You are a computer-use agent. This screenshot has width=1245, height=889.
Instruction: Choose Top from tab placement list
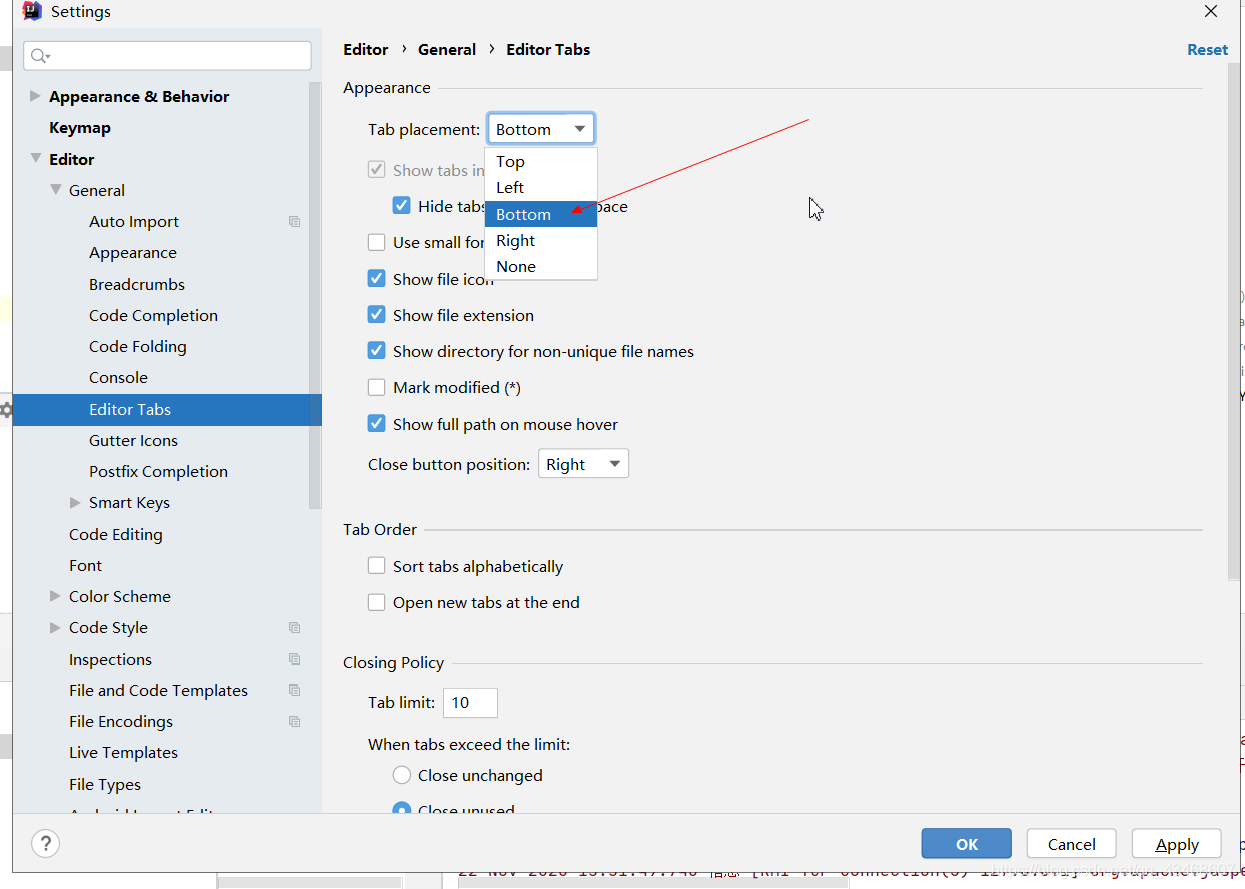tap(541, 162)
